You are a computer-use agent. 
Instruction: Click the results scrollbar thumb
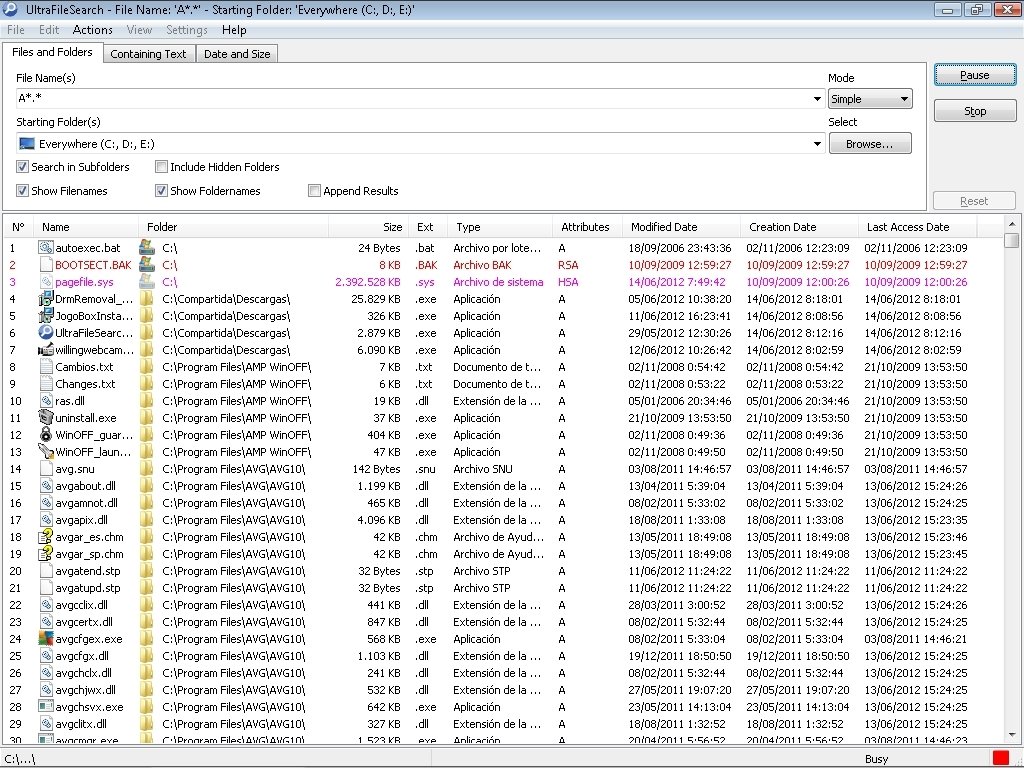(1012, 241)
